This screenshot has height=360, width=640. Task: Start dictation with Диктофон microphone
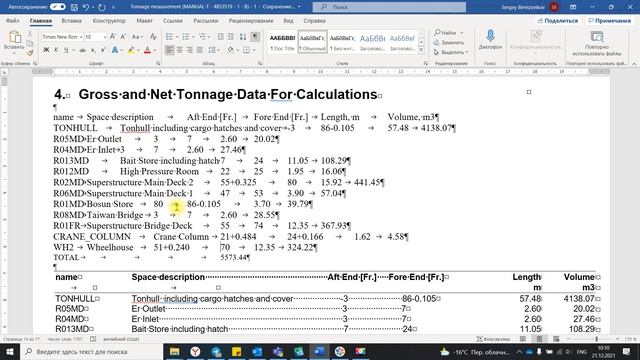490,40
